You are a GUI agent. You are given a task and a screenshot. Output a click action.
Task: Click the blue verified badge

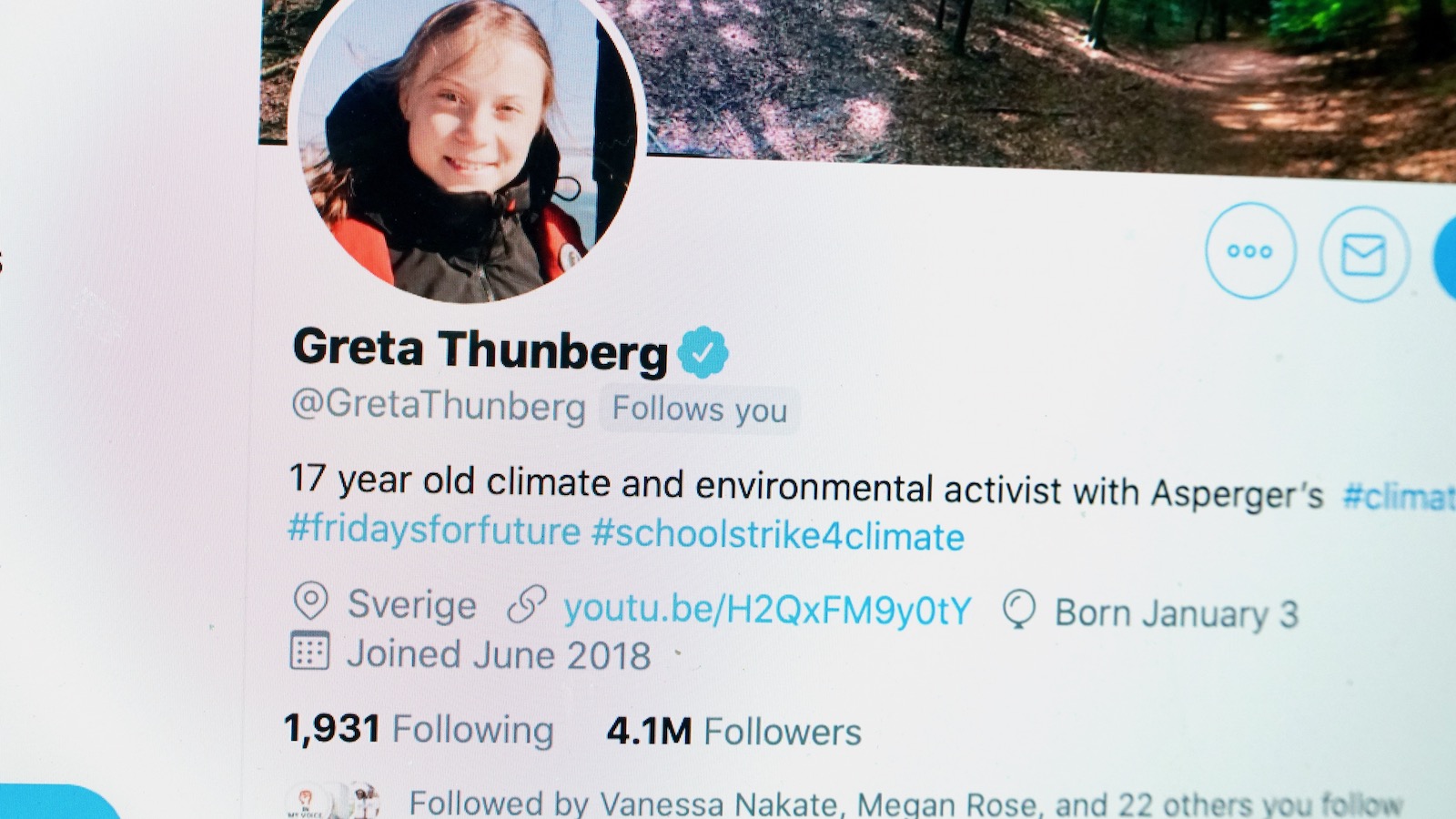click(703, 352)
